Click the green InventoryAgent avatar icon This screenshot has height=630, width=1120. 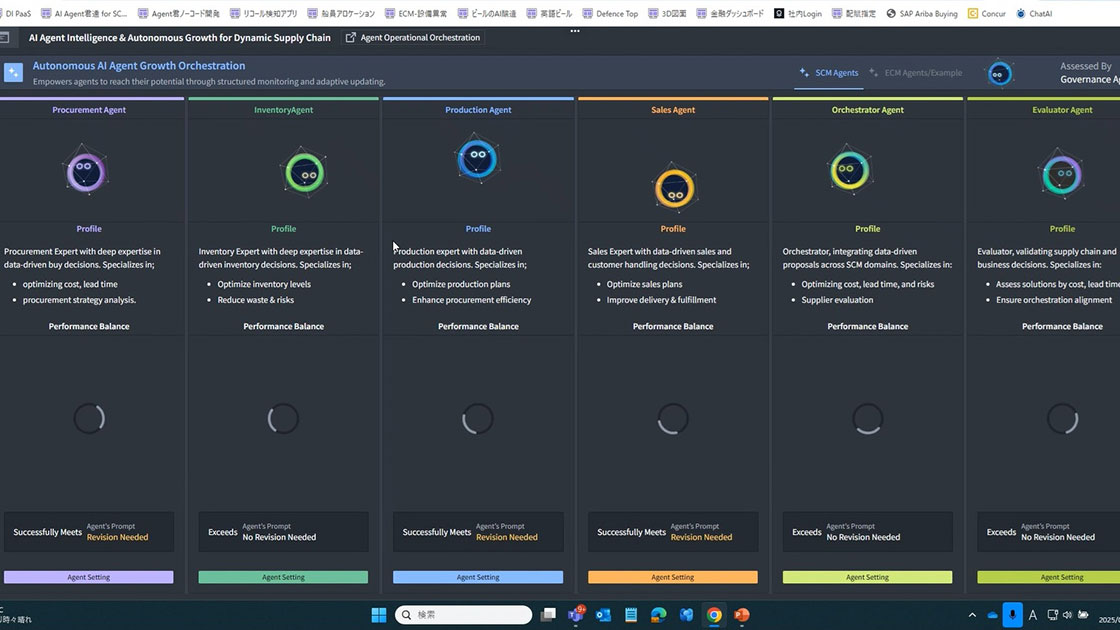point(304,173)
